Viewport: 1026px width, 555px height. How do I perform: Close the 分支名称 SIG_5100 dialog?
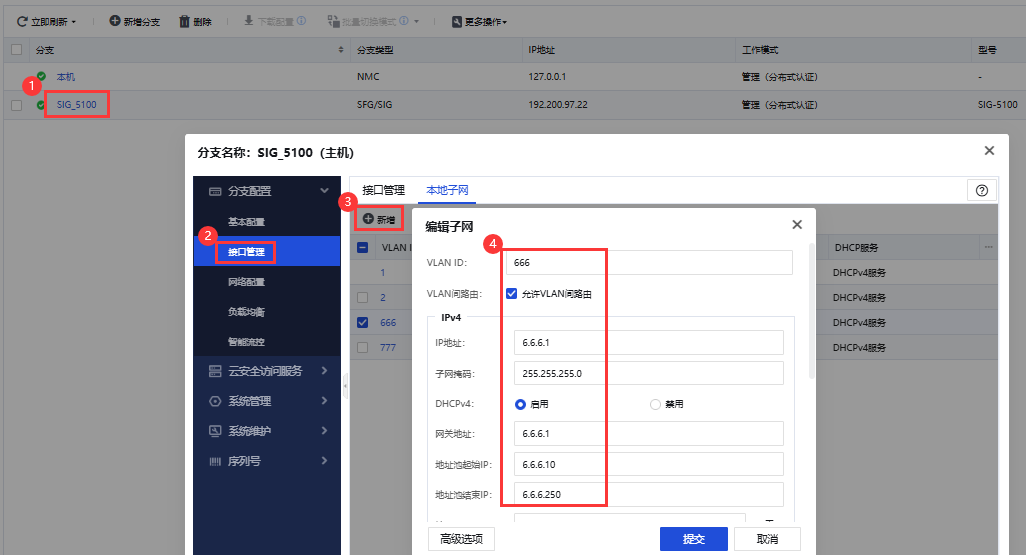(989, 151)
